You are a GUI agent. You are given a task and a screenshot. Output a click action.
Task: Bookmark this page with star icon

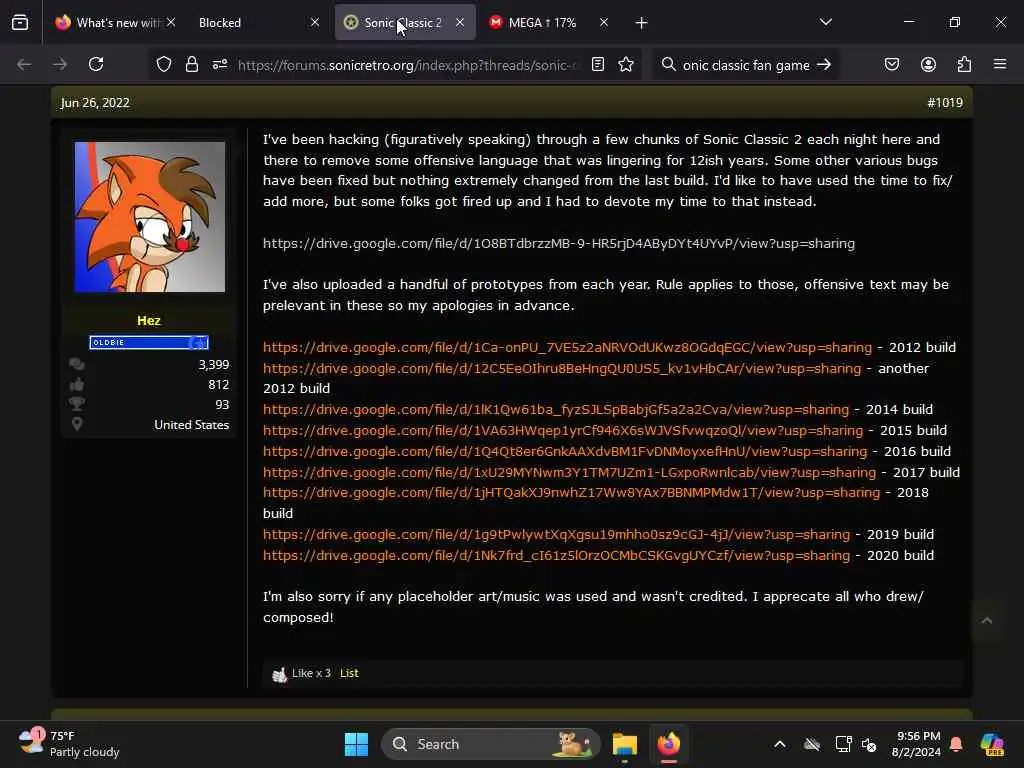click(x=626, y=64)
